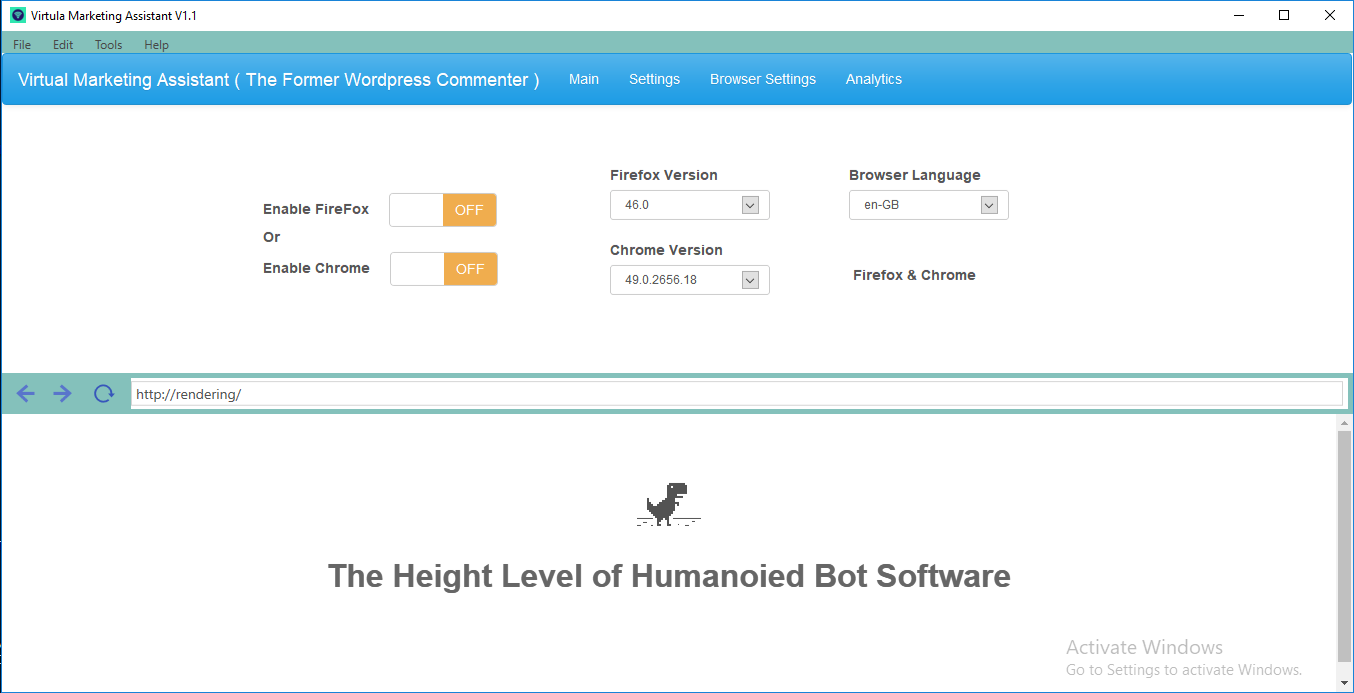Open the Tools menu
Screen dimensions: 1354x693
[x=108, y=44]
